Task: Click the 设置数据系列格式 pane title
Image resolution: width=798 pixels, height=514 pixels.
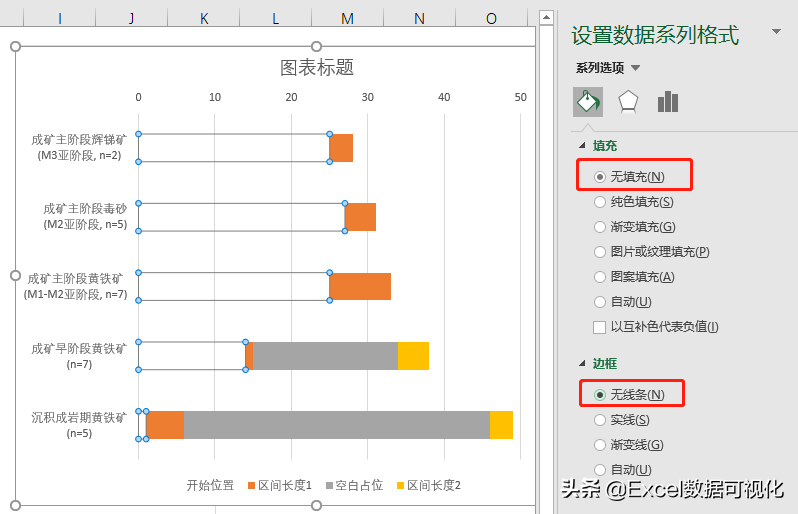Action: [655, 36]
